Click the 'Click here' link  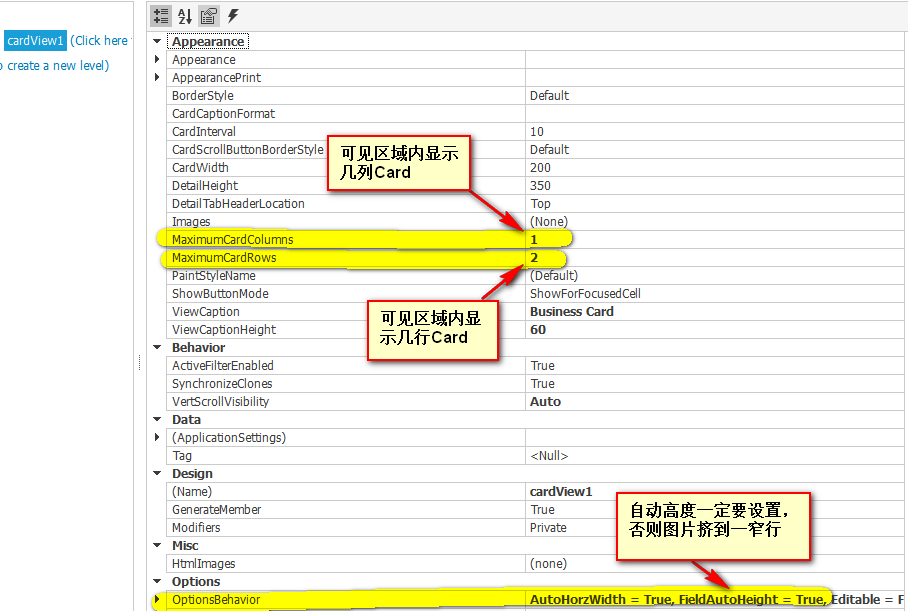[99, 41]
